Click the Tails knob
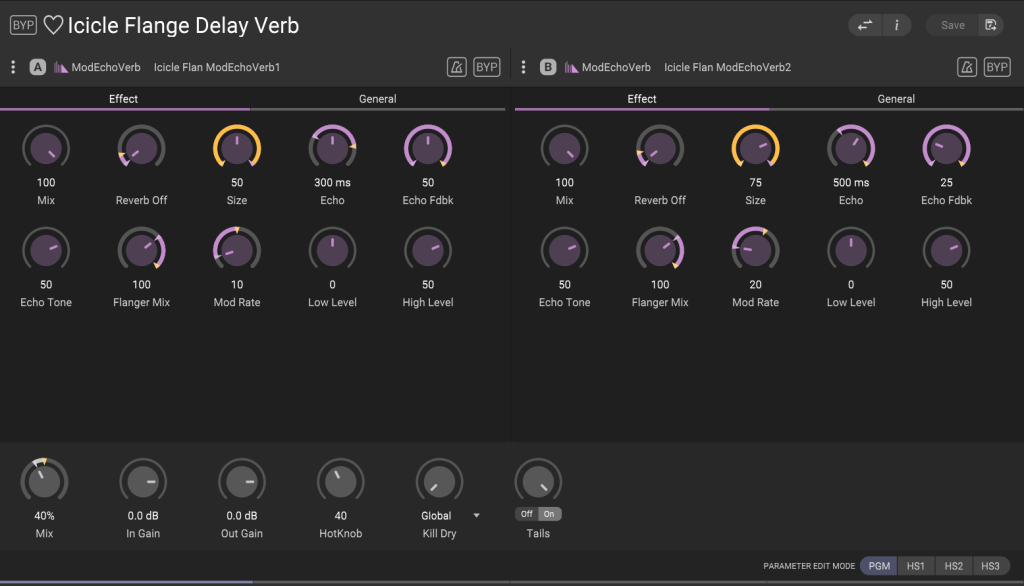 (538, 482)
